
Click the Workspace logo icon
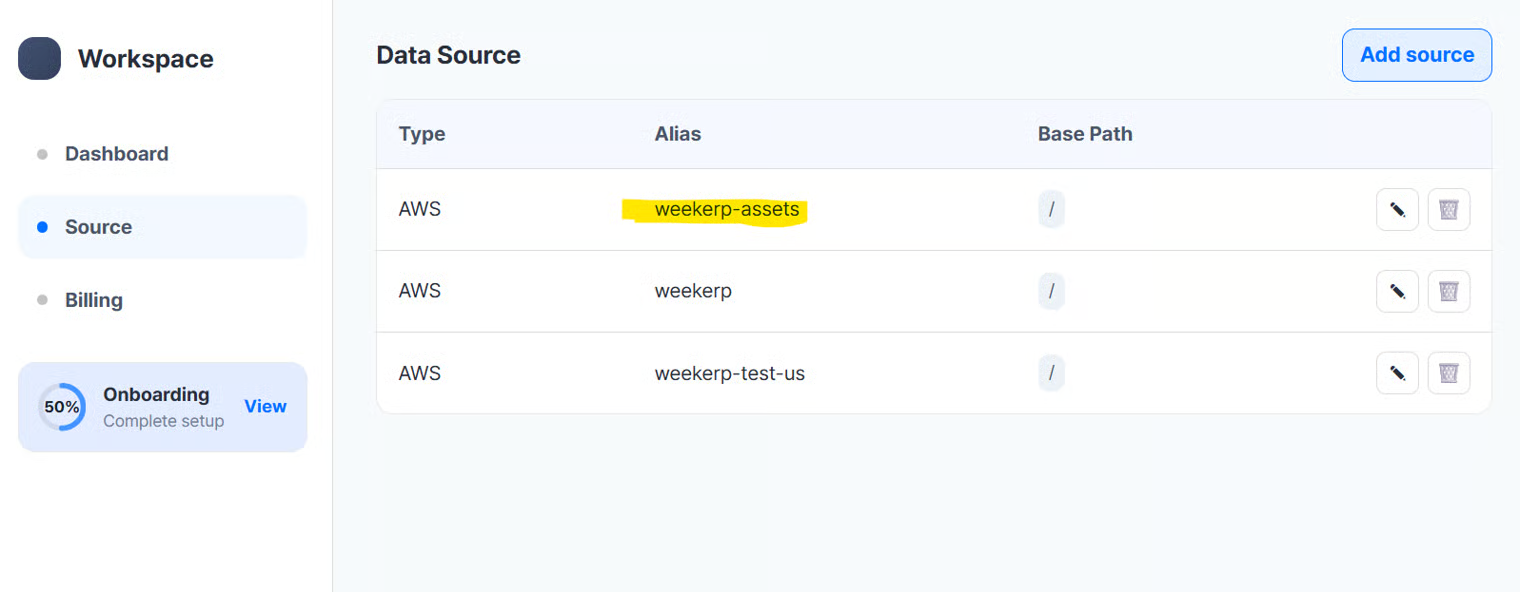click(x=40, y=59)
